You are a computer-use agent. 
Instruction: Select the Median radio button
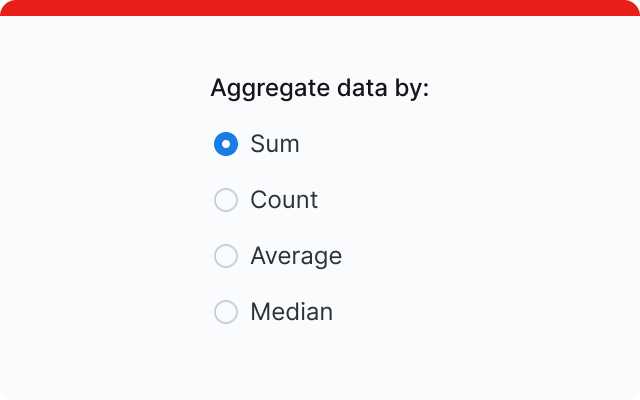click(226, 312)
